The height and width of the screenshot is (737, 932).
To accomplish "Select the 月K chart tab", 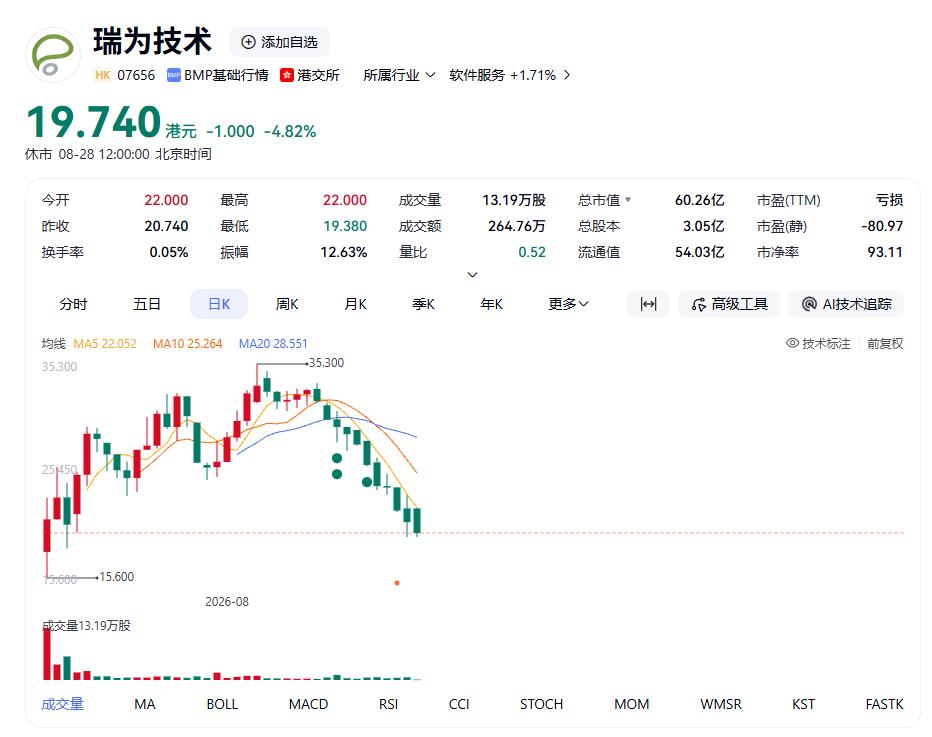I will pos(355,304).
